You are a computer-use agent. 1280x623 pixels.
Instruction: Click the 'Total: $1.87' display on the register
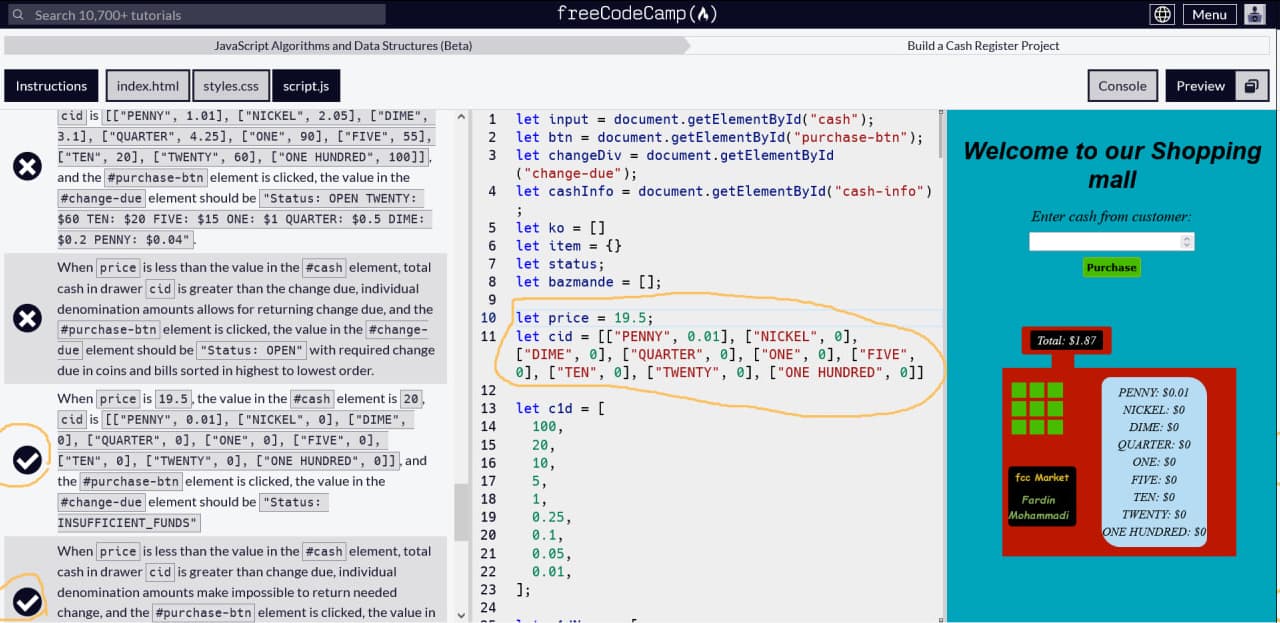click(x=1066, y=340)
